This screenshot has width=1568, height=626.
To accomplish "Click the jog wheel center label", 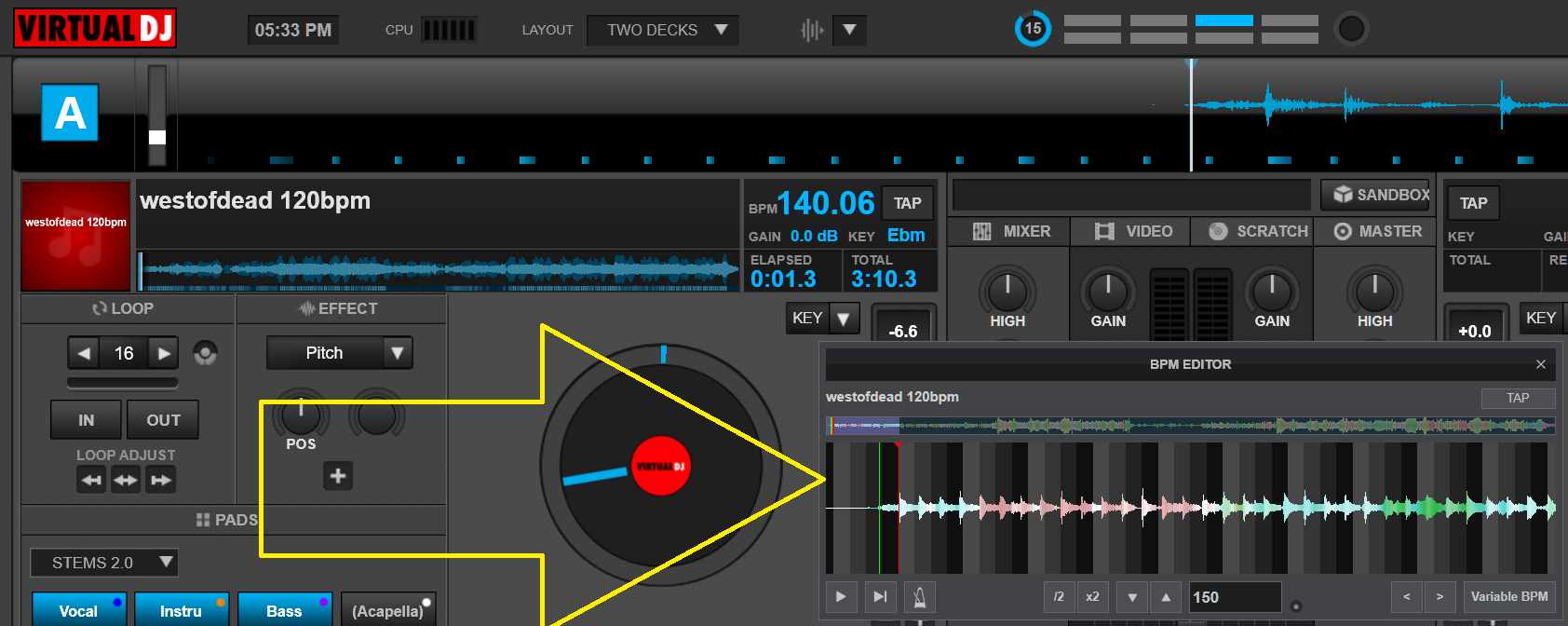I will [x=660, y=466].
